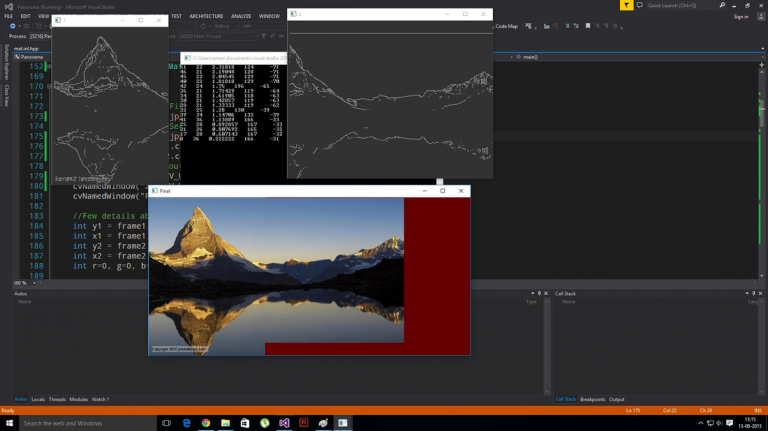Pin the Call Stack panel
This screenshot has height=431, width=768.
coord(753,293)
